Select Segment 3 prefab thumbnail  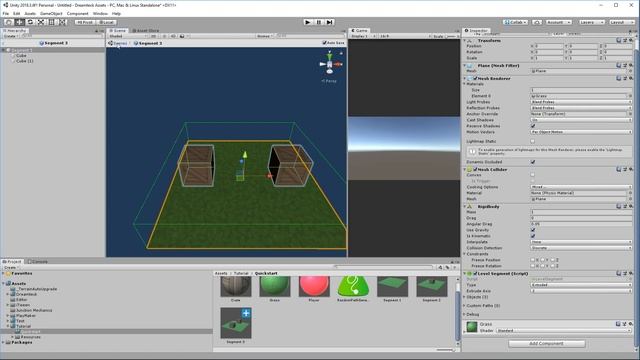[x=236, y=323]
